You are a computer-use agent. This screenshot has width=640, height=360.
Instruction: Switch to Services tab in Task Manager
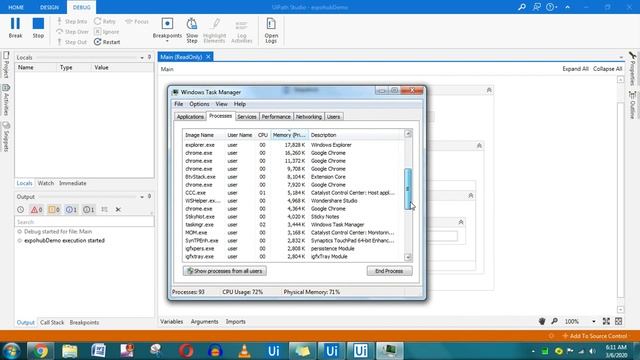[247, 117]
